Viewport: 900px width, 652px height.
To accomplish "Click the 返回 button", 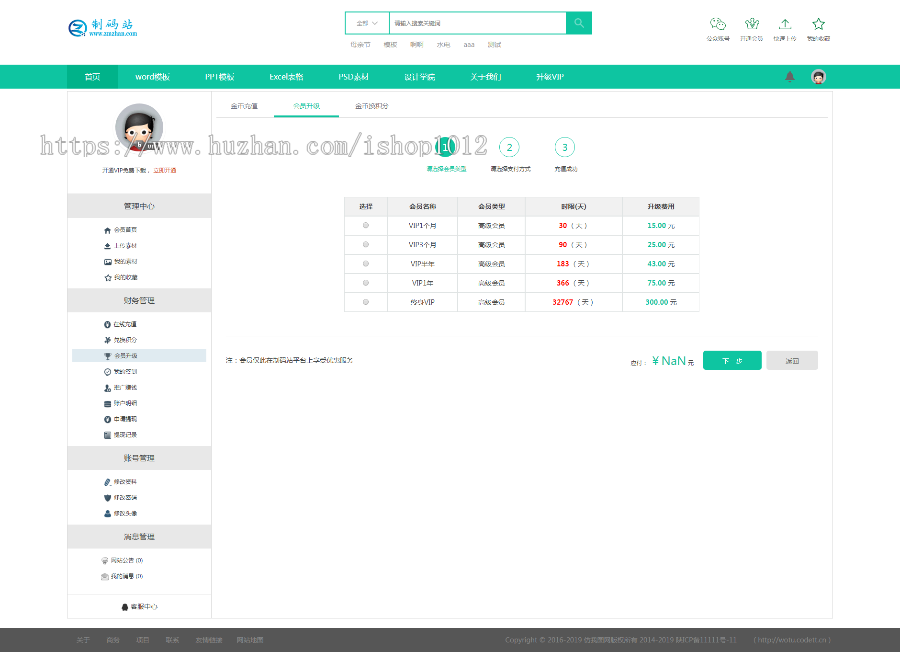I will [791, 360].
